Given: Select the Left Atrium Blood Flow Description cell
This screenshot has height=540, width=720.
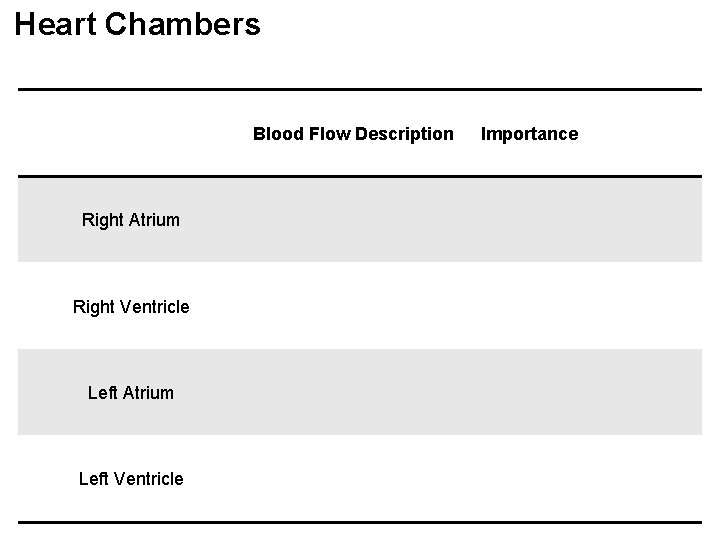Looking at the screenshot, I should [x=352, y=393].
